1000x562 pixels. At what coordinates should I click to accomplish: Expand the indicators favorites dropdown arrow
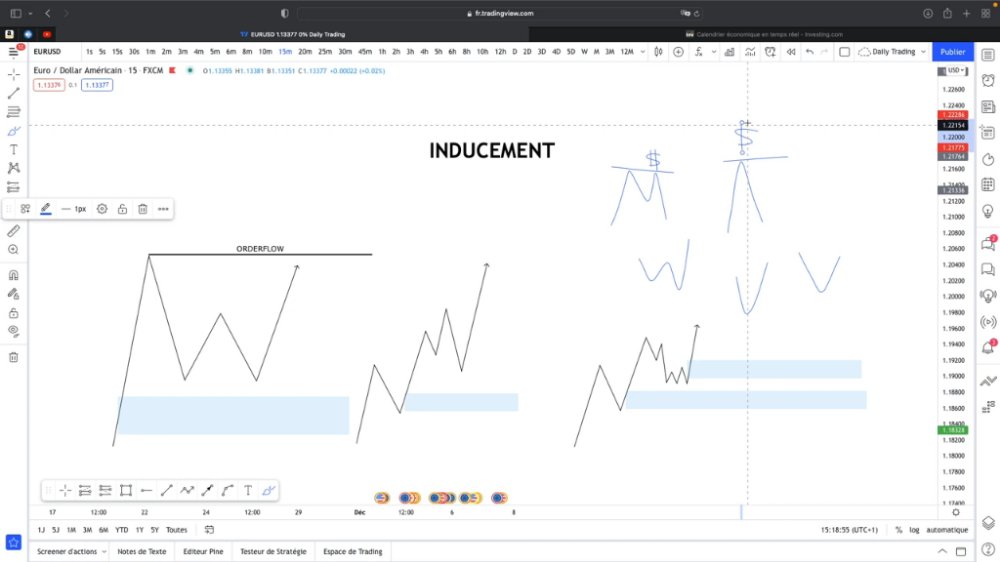pyautogui.click(x=714, y=52)
